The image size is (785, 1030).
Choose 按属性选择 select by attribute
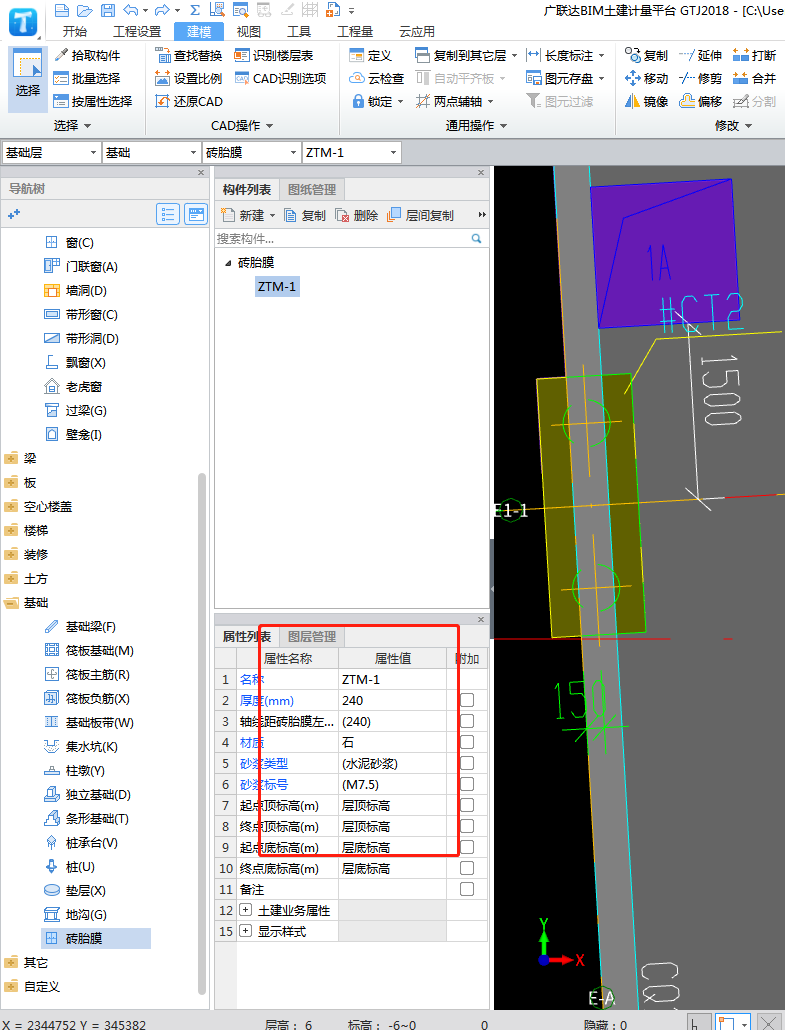(93, 101)
